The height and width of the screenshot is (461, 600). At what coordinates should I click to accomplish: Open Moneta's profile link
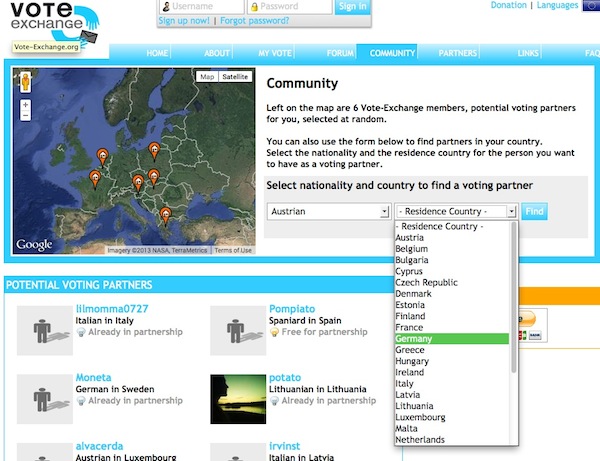point(93,377)
